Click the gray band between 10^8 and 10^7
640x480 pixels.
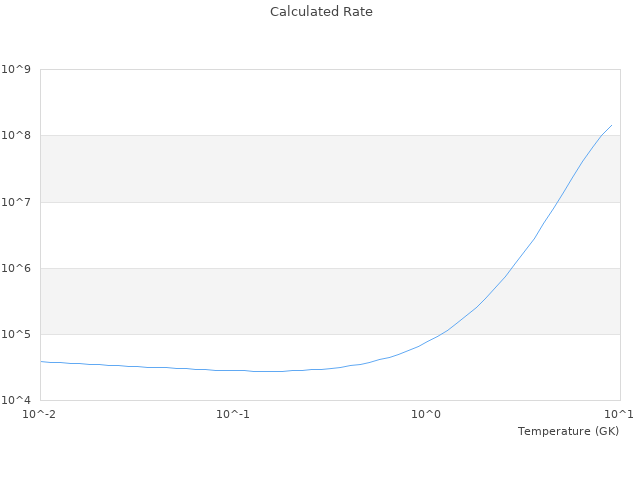coord(300,168)
